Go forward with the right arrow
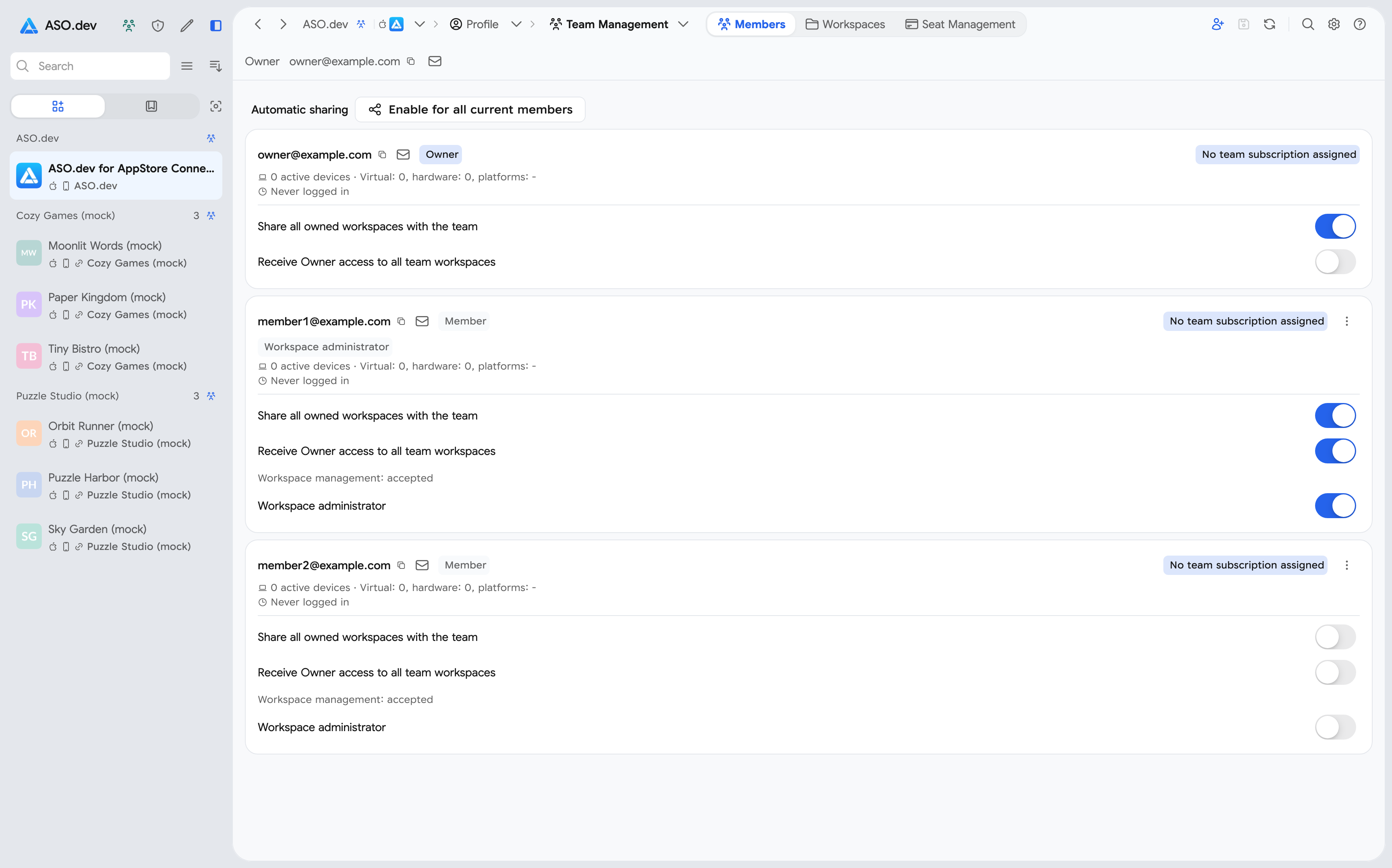Image resolution: width=1392 pixels, height=868 pixels. [283, 24]
